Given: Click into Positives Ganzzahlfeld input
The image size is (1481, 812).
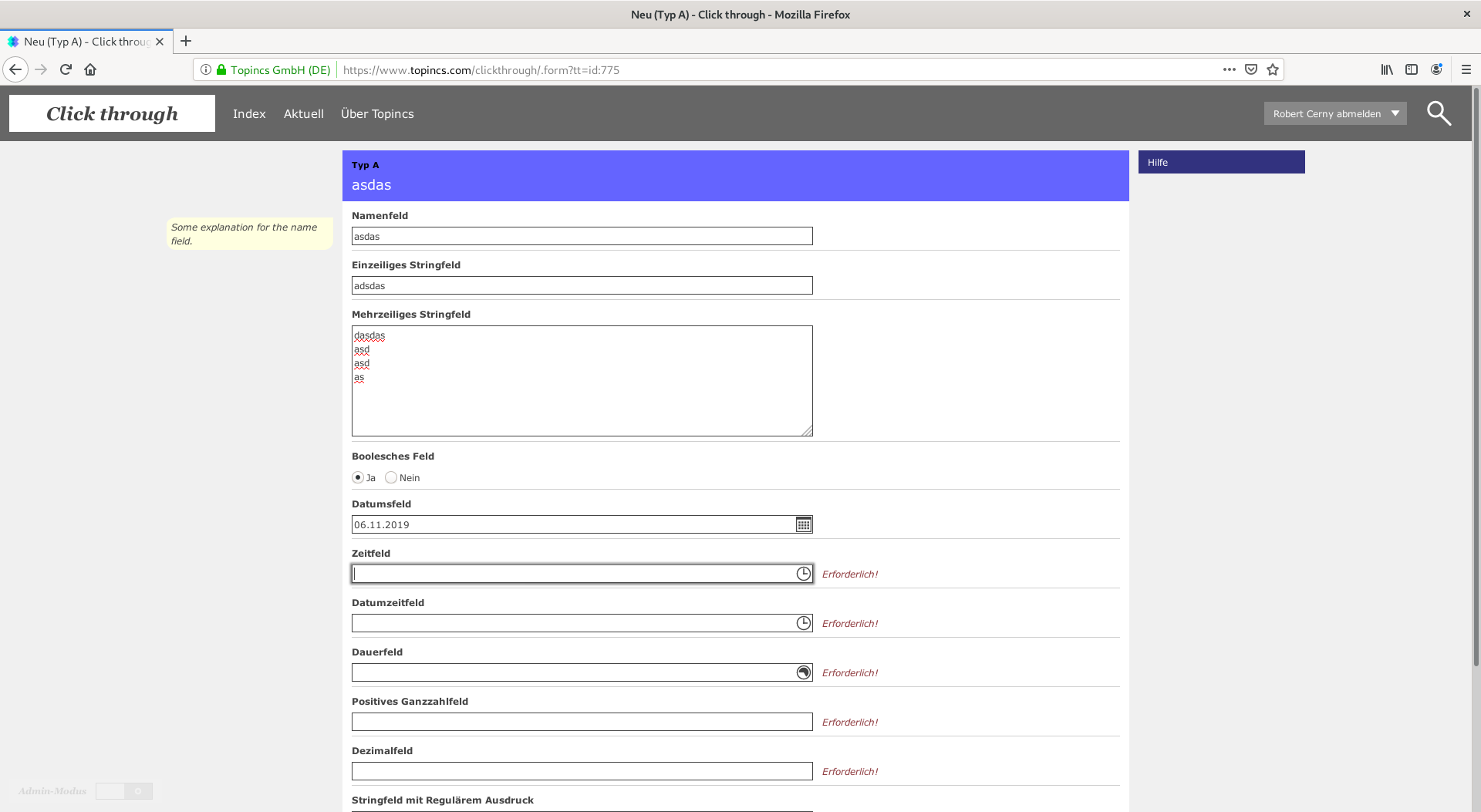Looking at the screenshot, I should pyautogui.click(x=582, y=722).
